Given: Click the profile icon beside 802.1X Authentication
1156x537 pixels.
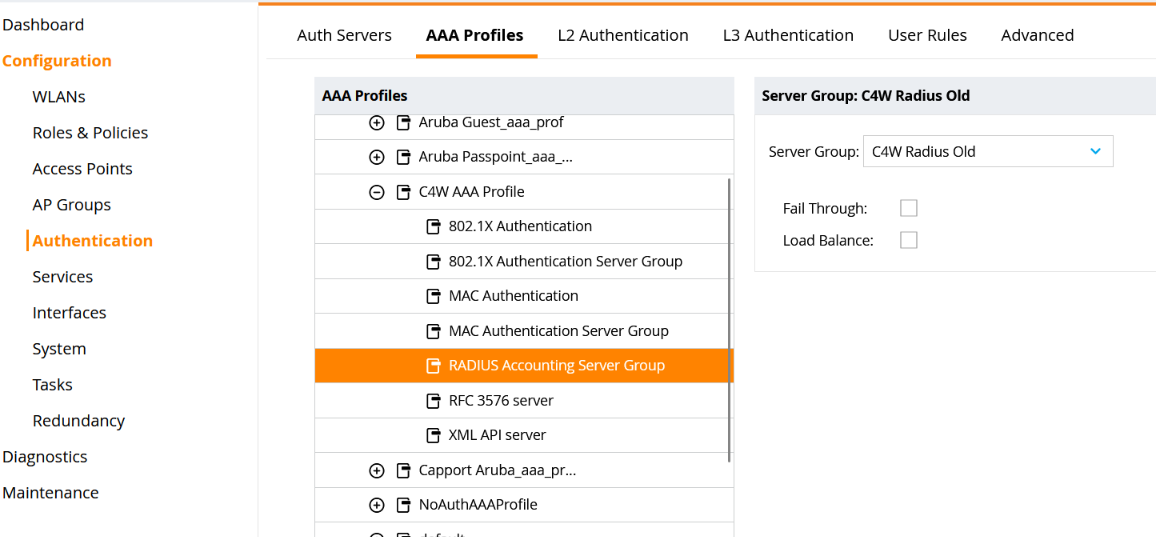Looking at the screenshot, I should (434, 227).
